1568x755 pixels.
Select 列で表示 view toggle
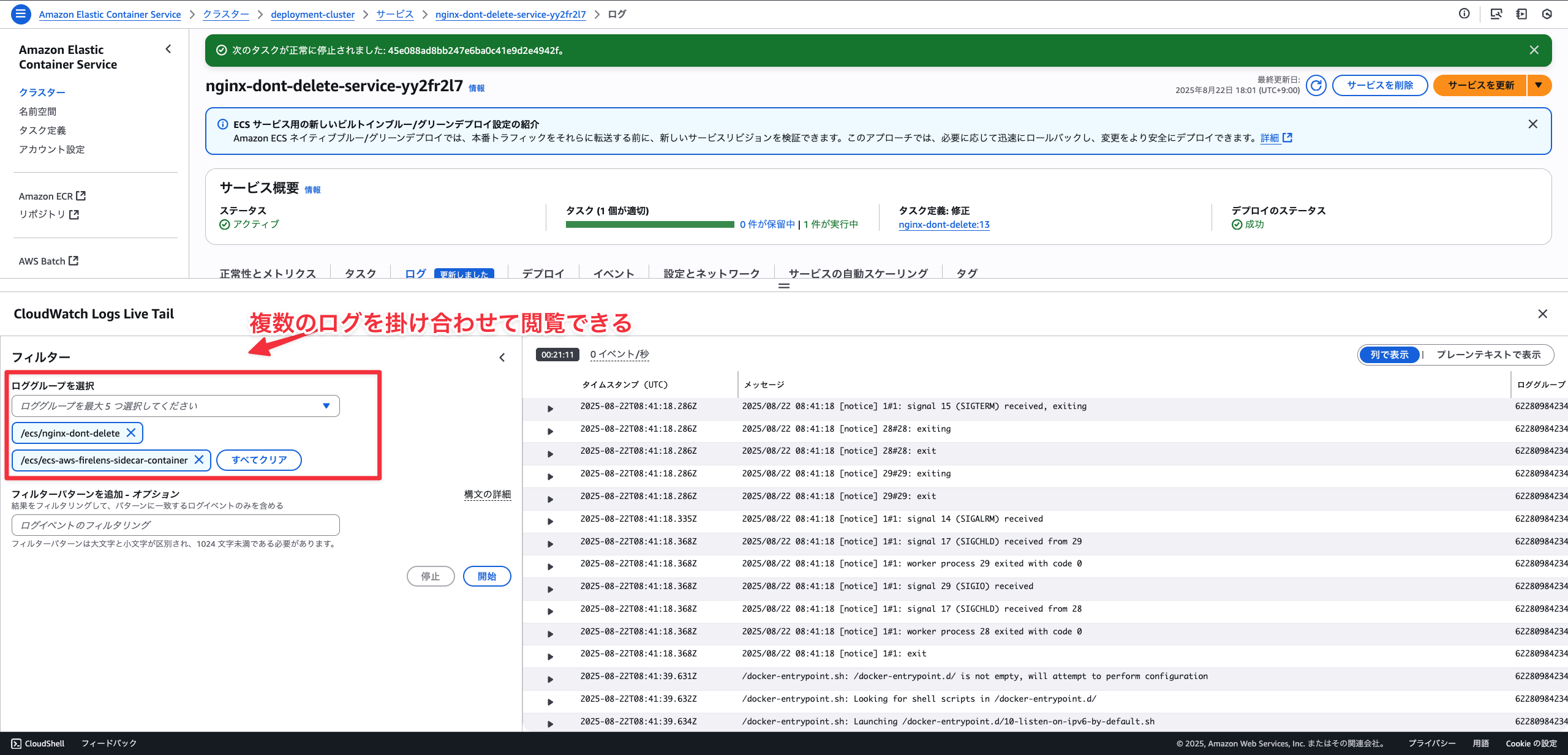(x=1389, y=355)
